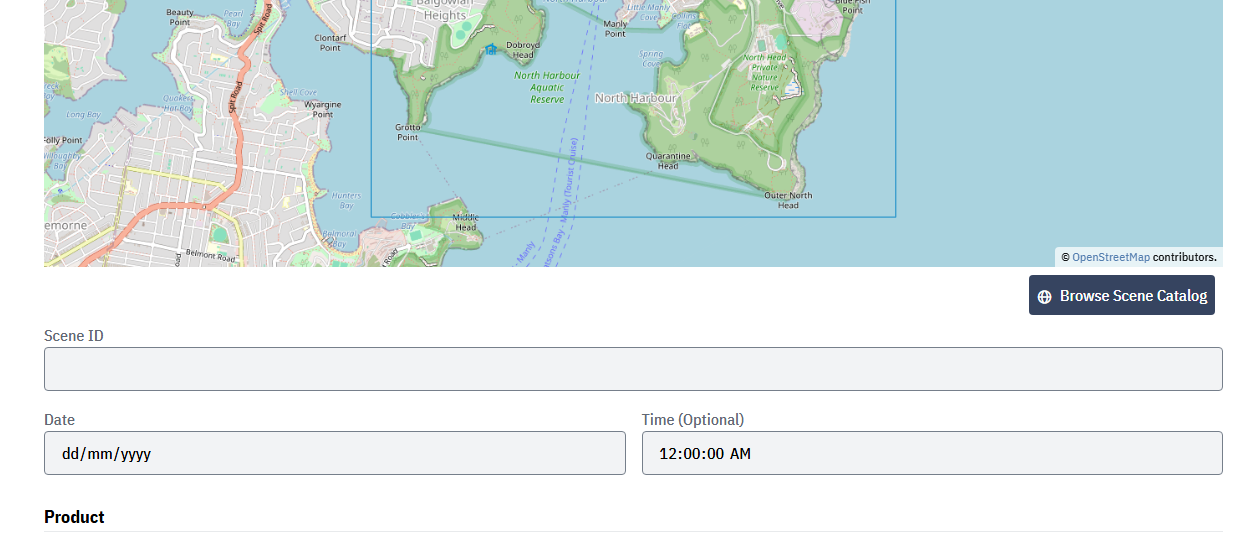Click the North Harbour label on map
The height and width of the screenshot is (538, 1260).
tap(636, 98)
